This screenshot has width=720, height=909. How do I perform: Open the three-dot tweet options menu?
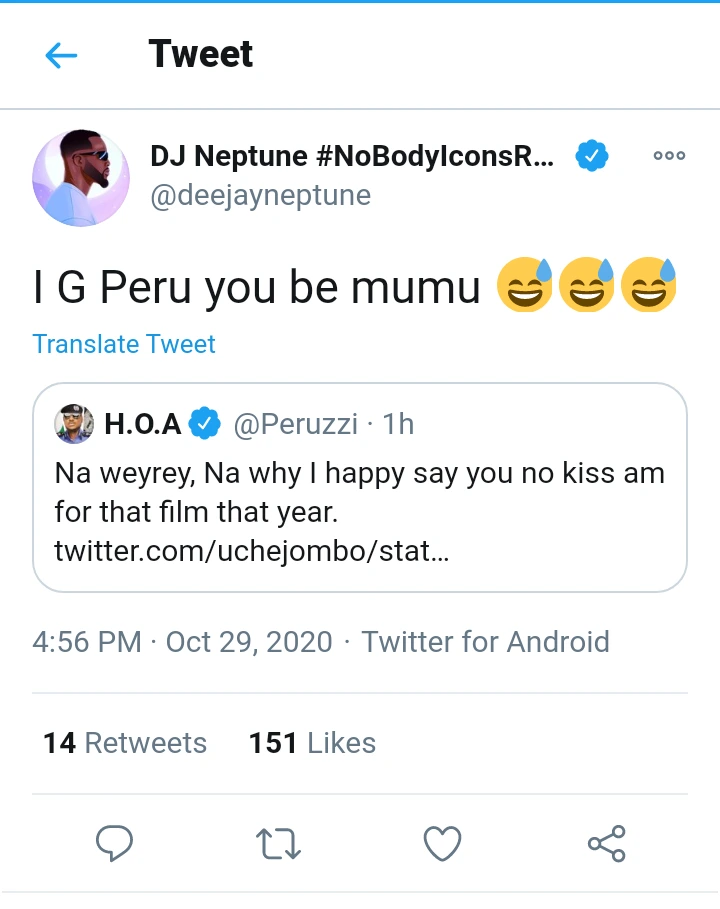pos(669,156)
